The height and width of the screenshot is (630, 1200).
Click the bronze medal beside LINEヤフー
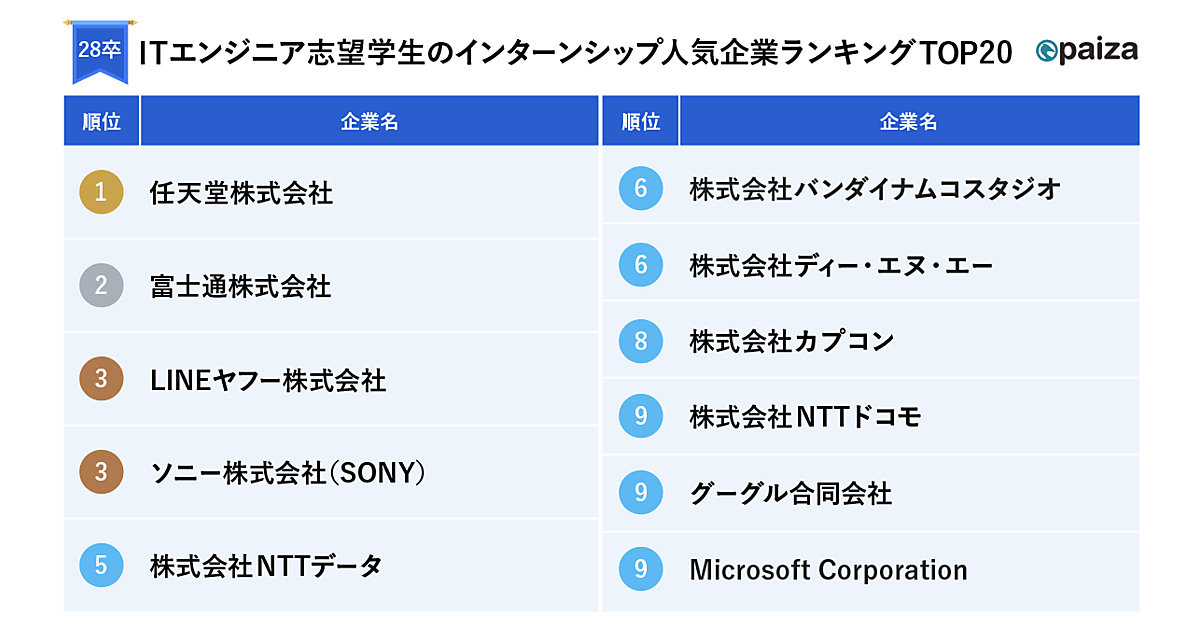[x=101, y=380]
